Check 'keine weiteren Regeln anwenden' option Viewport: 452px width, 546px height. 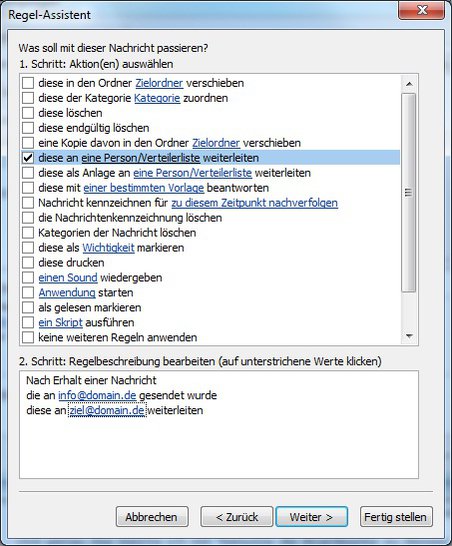pyautogui.click(x=28, y=338)
